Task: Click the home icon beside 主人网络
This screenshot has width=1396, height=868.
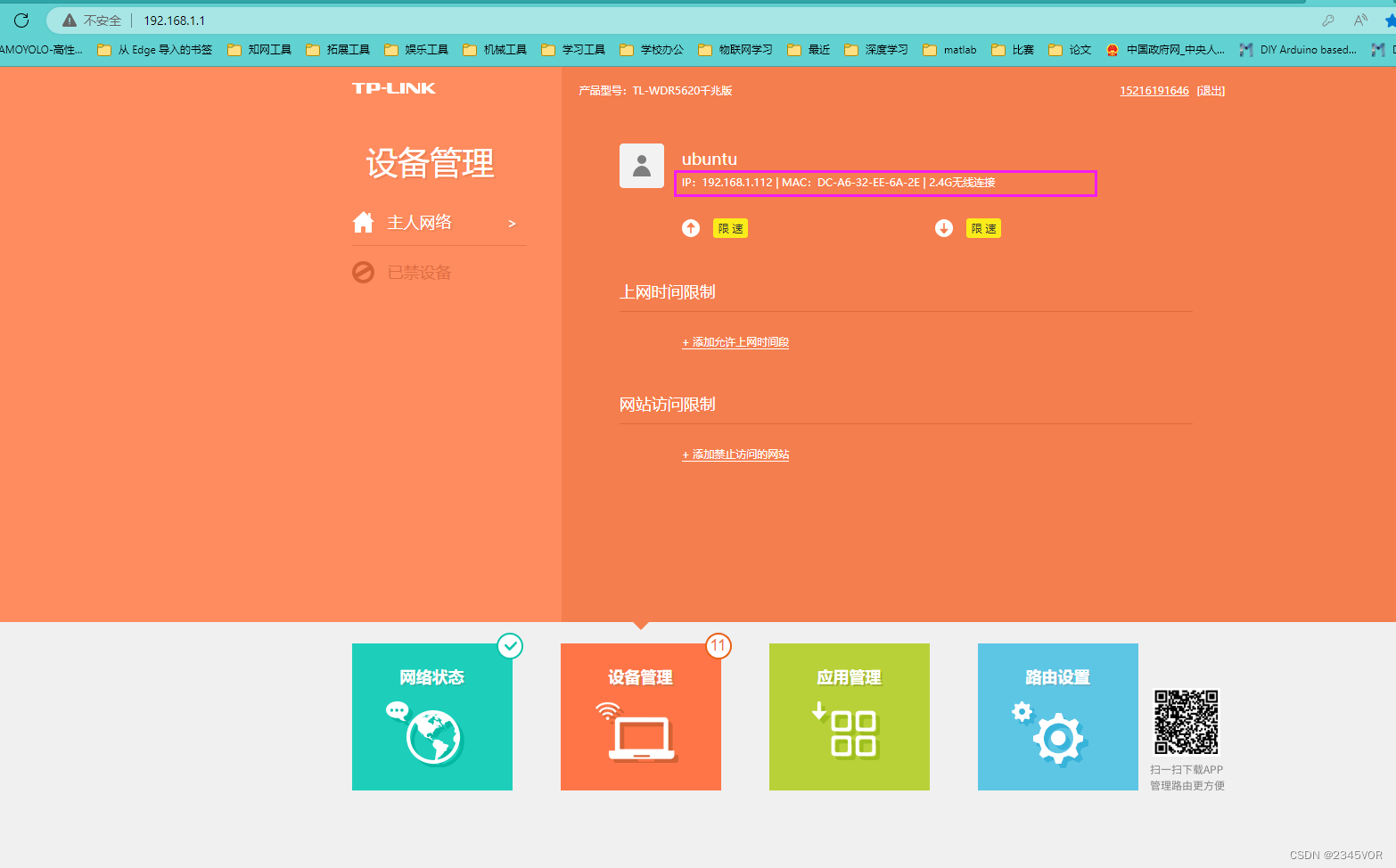Action: 363,222
